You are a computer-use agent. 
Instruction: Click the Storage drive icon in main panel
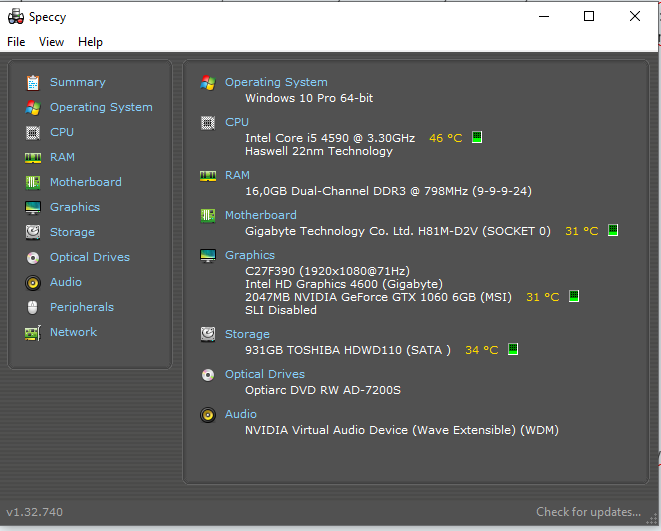[208, 335]
